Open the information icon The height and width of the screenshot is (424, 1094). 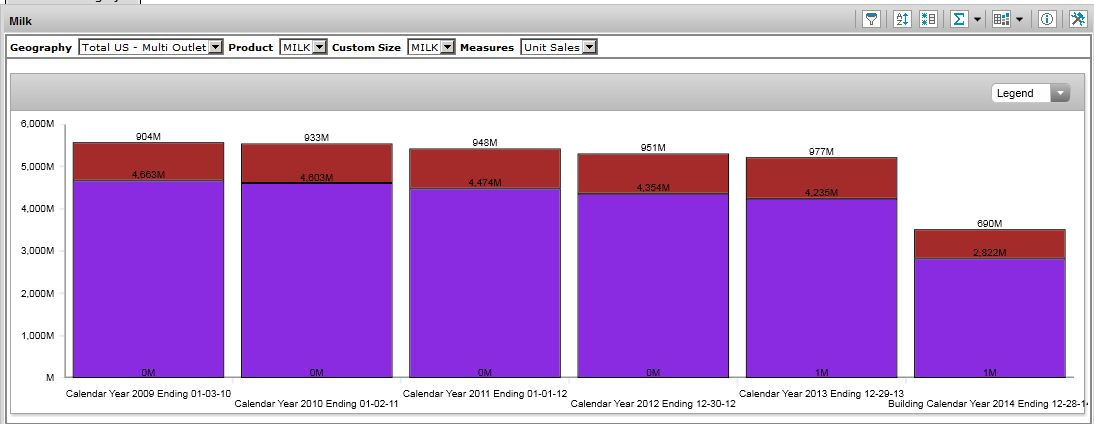pos(1047,19)
